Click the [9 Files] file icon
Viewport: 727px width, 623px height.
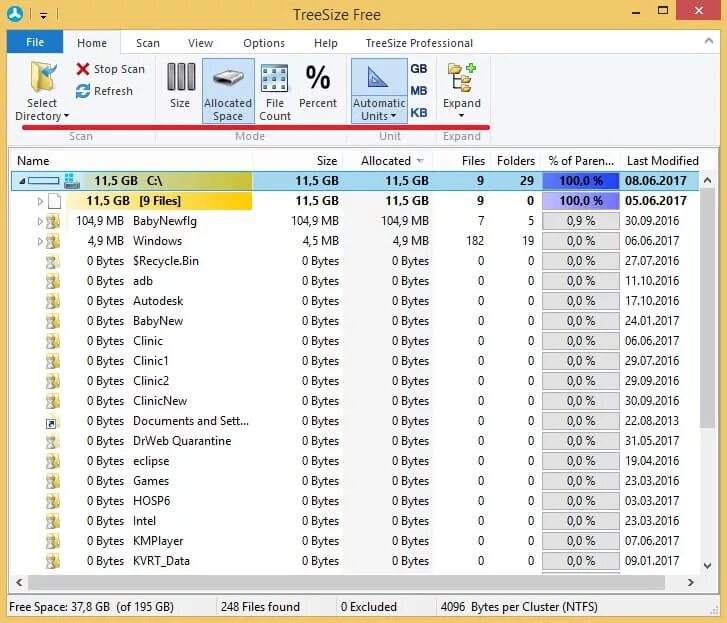[55, 201]
